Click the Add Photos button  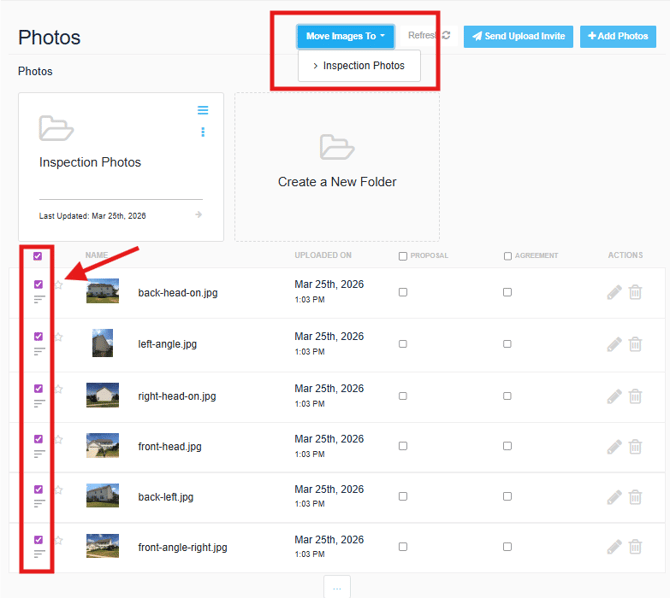(618, 36)
